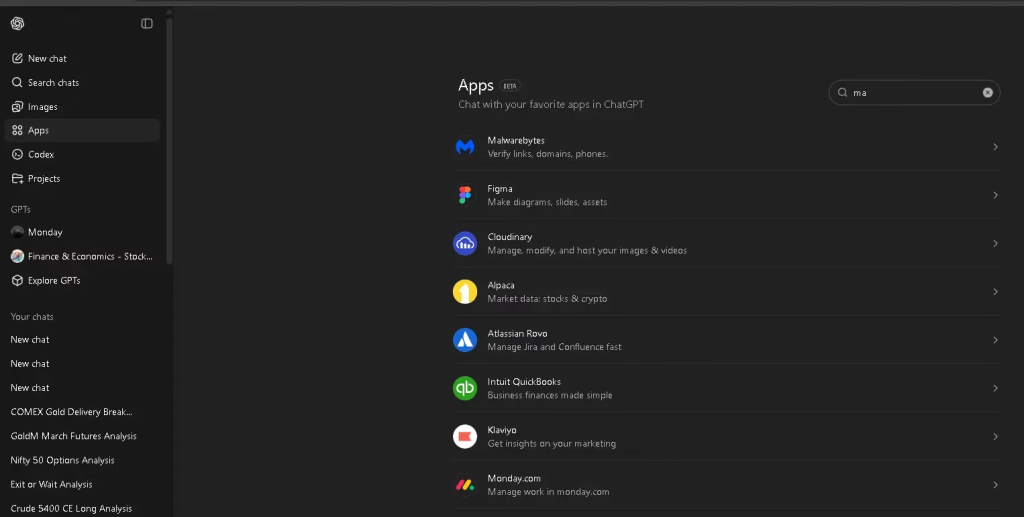Viewport: 1024px width, 517px height.
Task: Open Search chats in sidebar
Action: point(53,83)
